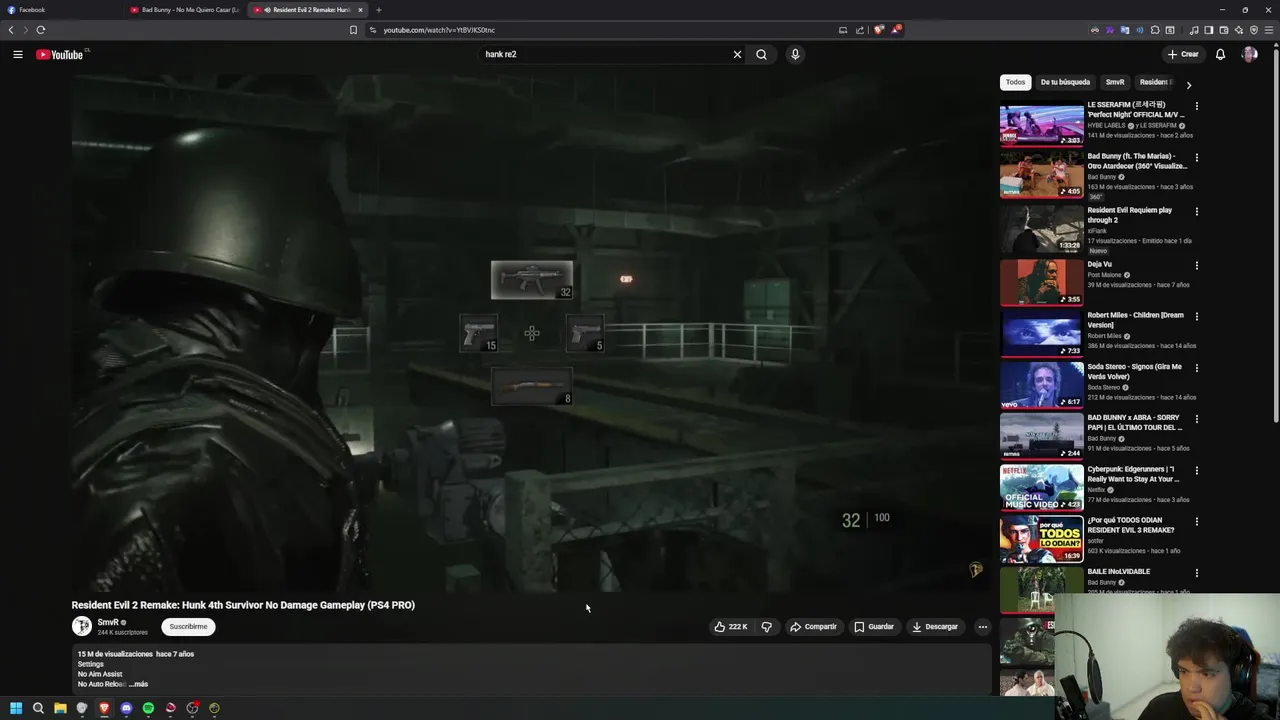The width and height of the screenshot is (1280, 720).
Task: Go back with browser back arrow
Action: tap(11, 30)
